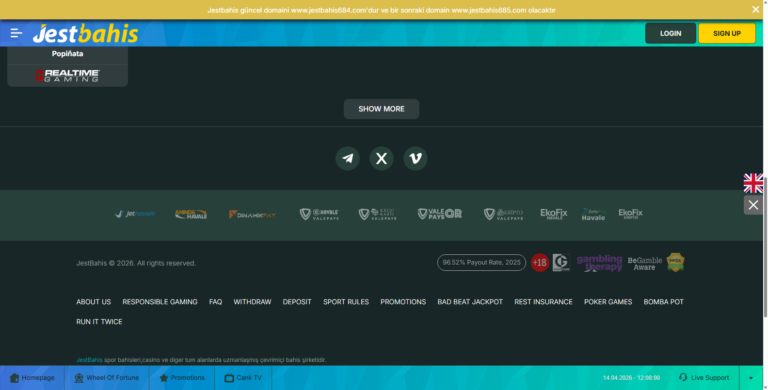768x390 pixels.
Task: Open the Run It Twice footer link
Action: pos(99,322)
